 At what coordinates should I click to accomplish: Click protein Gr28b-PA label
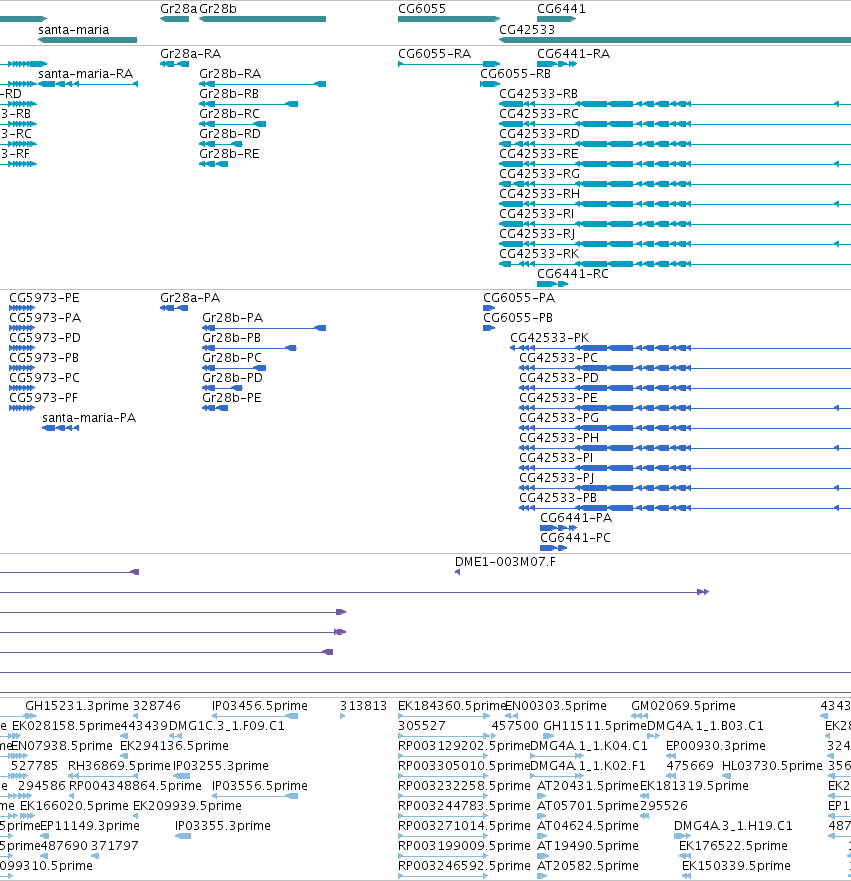tap(233, 318)
